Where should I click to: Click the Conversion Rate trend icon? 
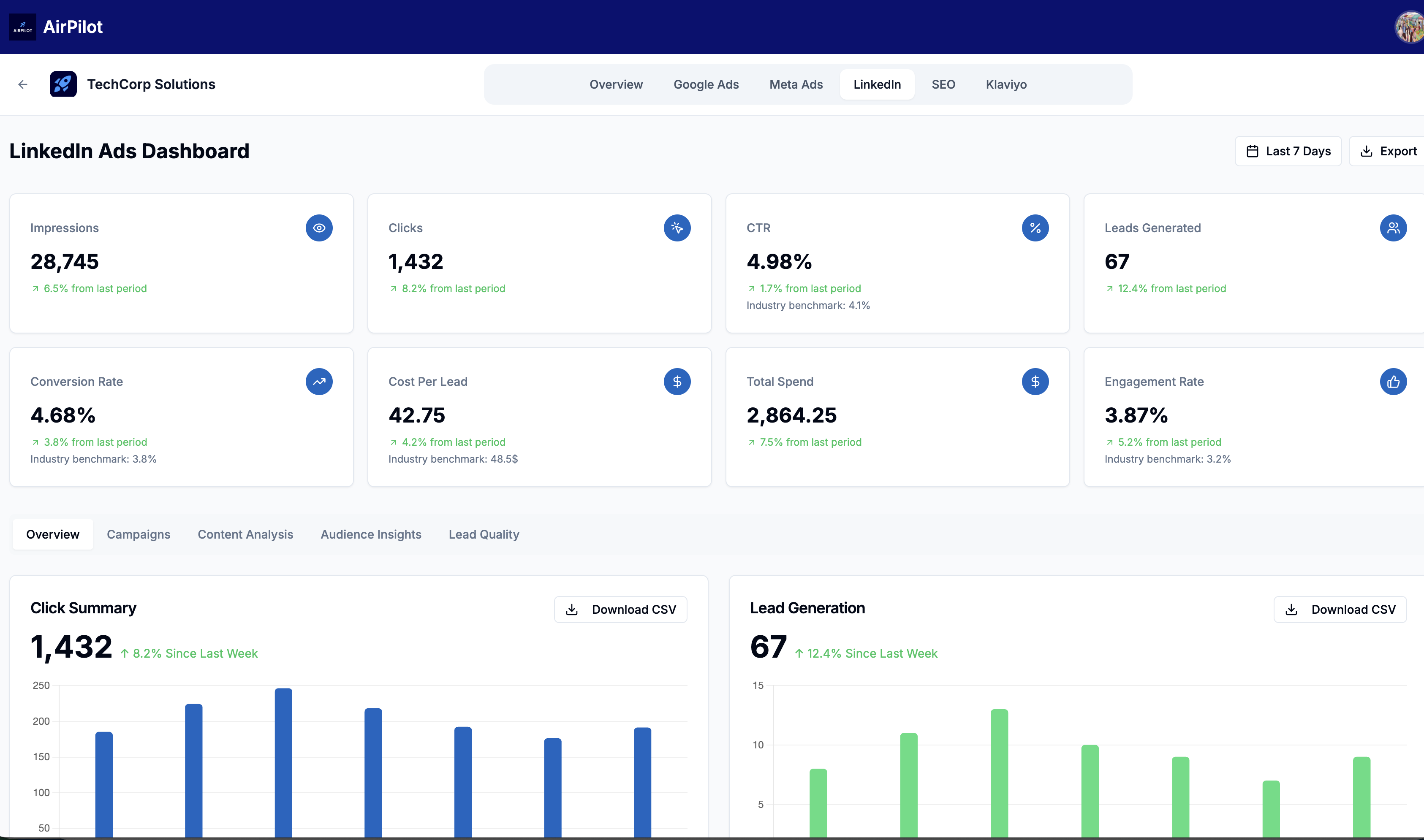(319, 381)
